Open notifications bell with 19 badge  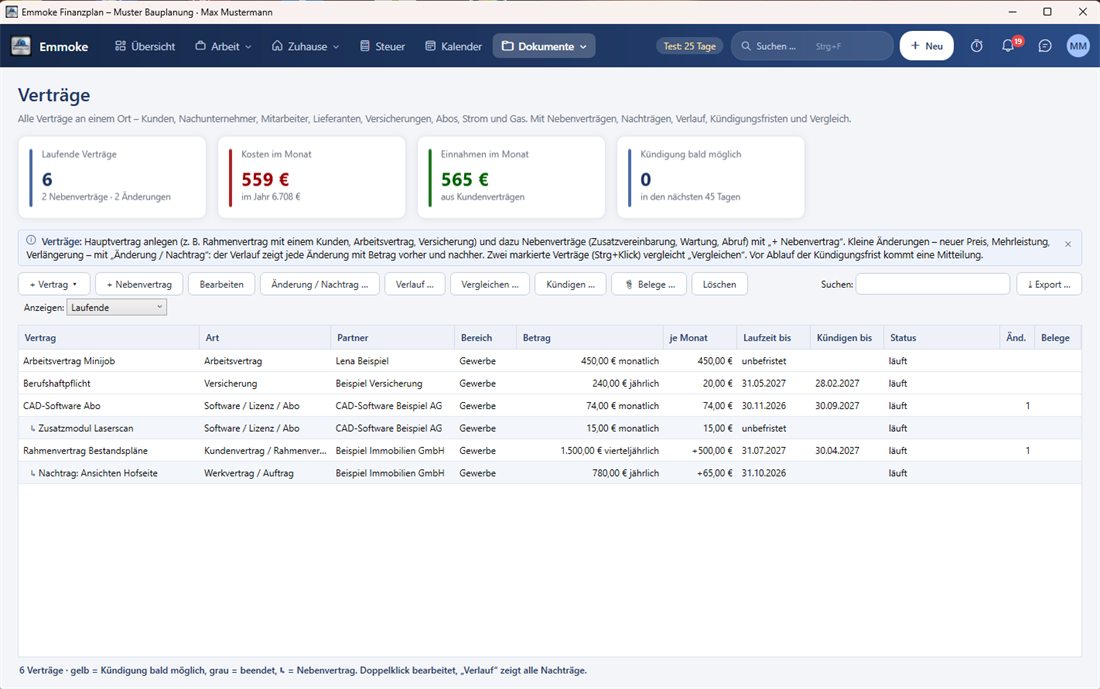1009,46
